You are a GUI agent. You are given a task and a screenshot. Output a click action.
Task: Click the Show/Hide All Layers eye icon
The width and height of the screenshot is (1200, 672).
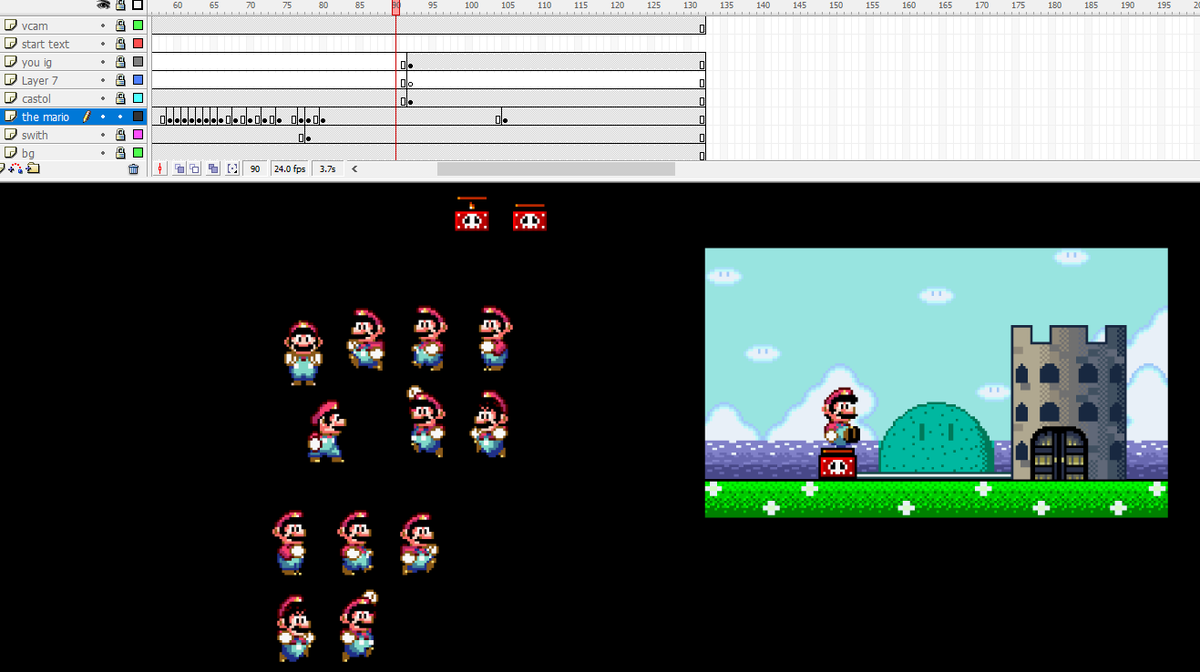point(103,5)
